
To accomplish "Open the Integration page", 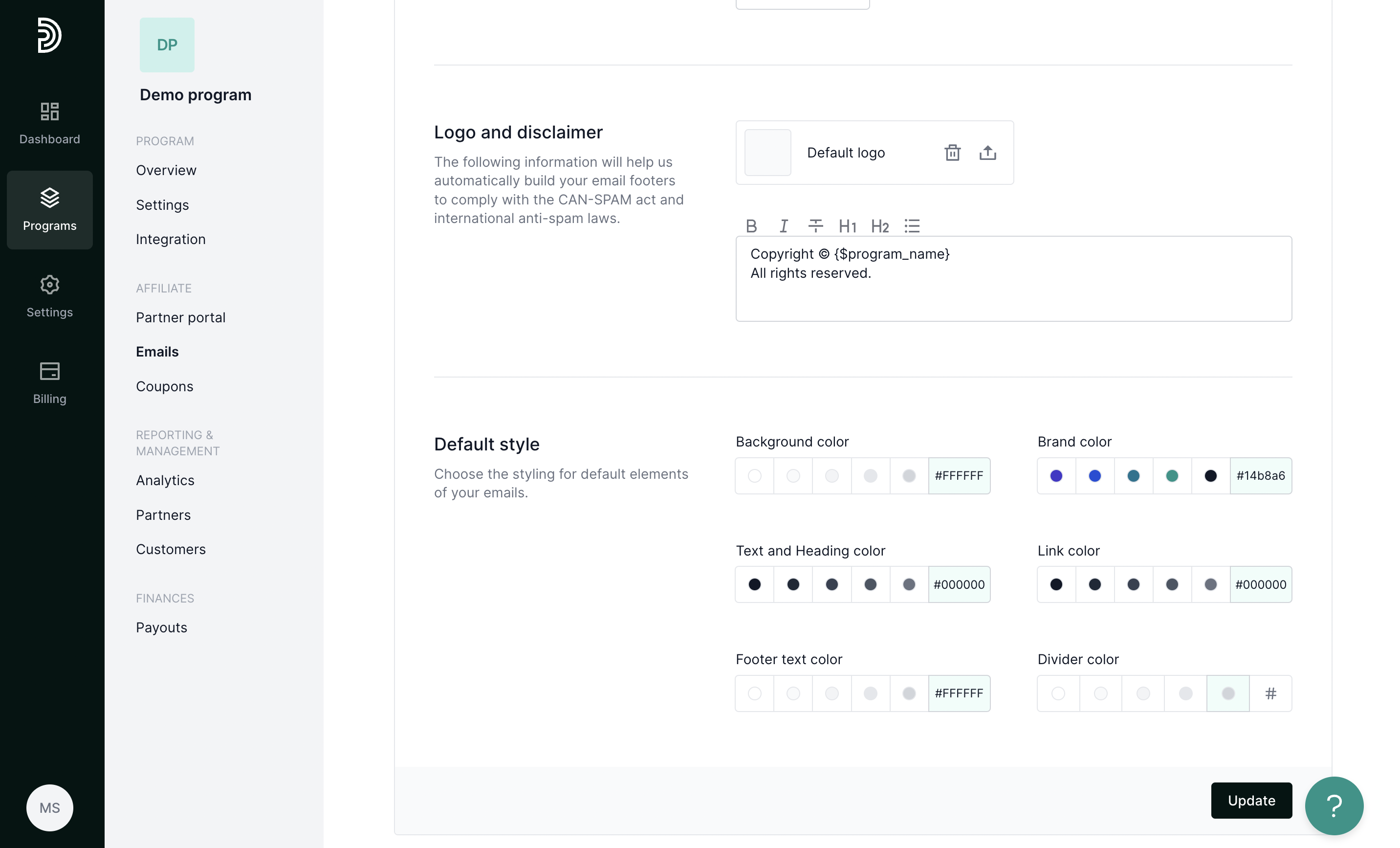I will point(171,239).
